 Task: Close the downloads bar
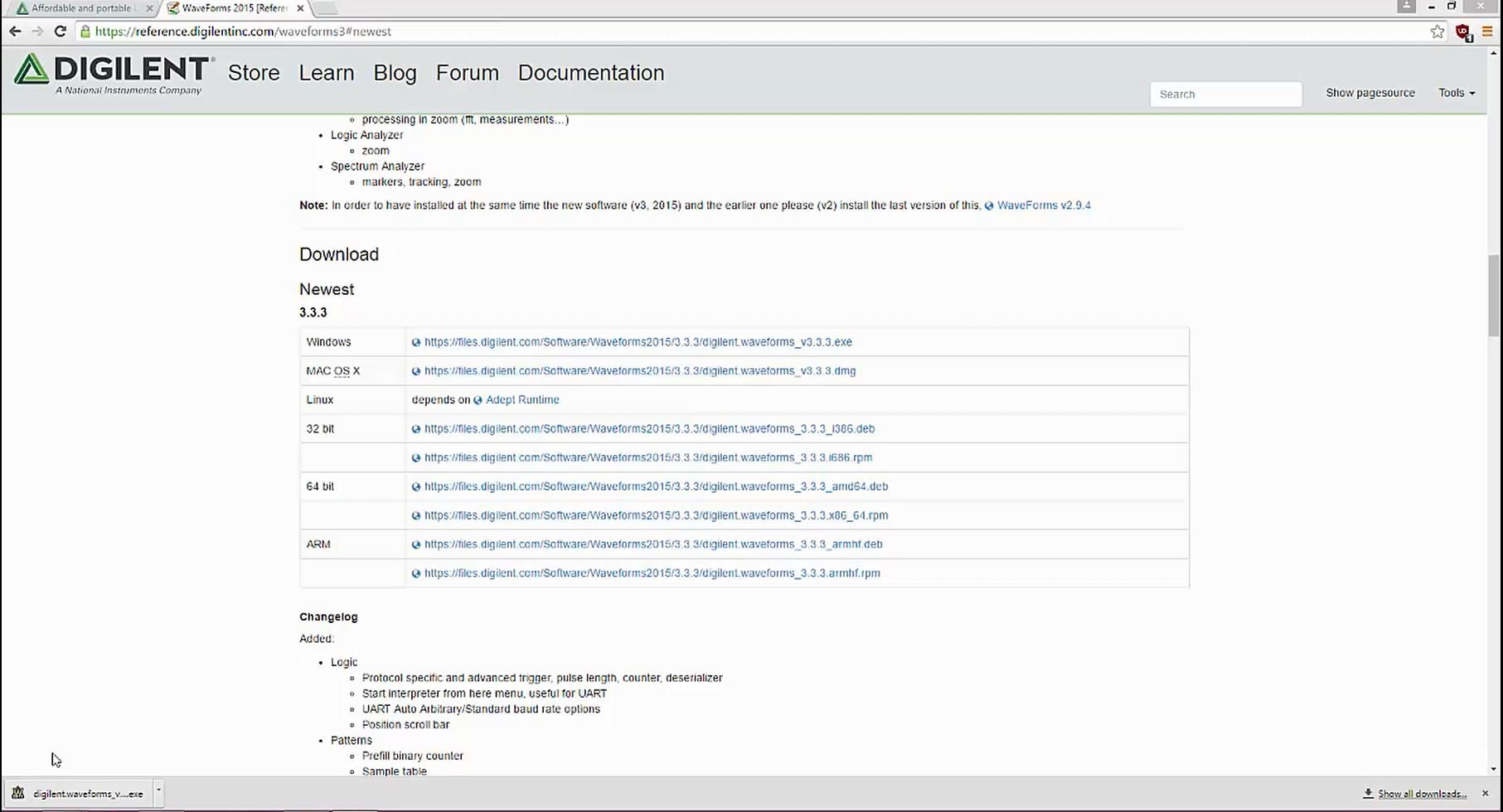(1485, 794)
